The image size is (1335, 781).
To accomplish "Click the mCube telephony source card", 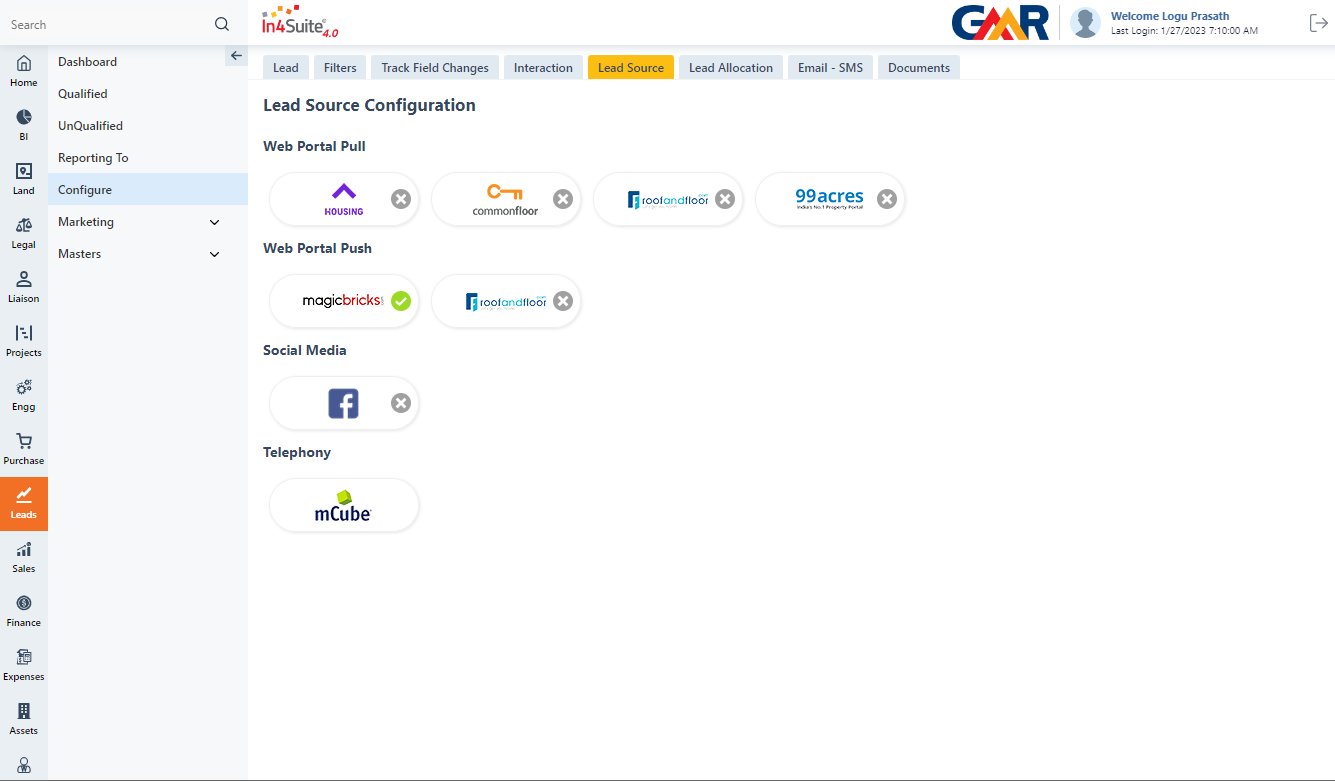I will pyautogui.click(x=344, y=506).
